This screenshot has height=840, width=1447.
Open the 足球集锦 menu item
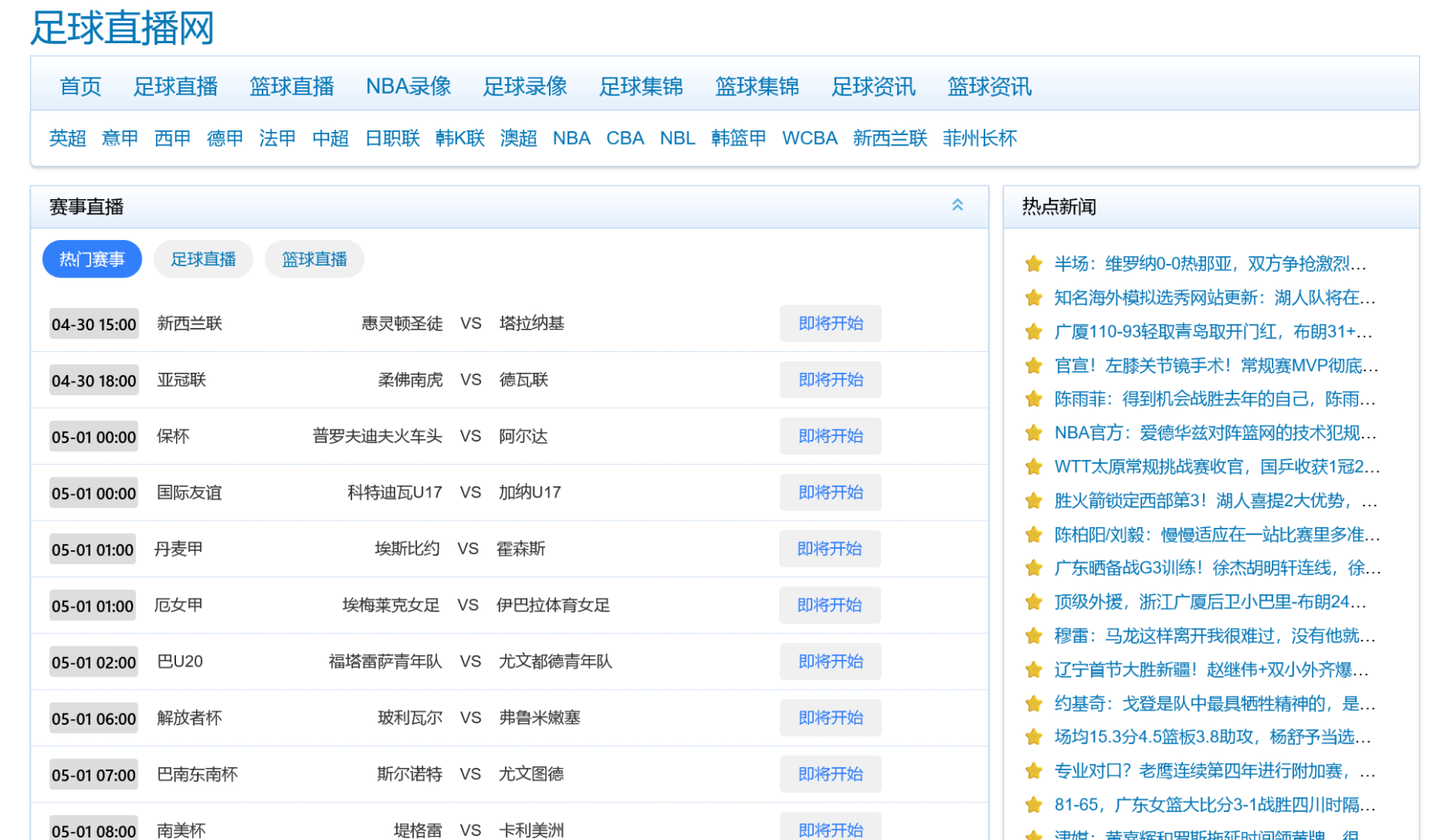click(641, 86)
